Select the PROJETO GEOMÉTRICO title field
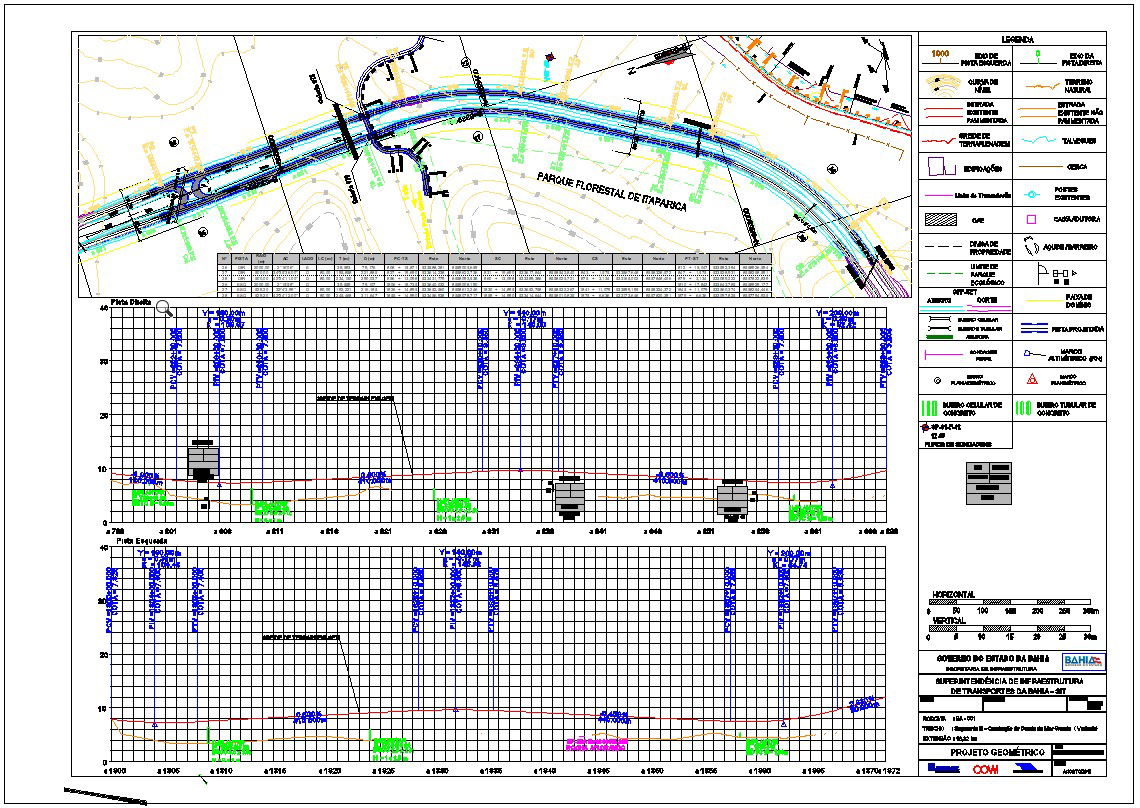This screenshot has height=808, width=1140. click(x=998, y=751)
